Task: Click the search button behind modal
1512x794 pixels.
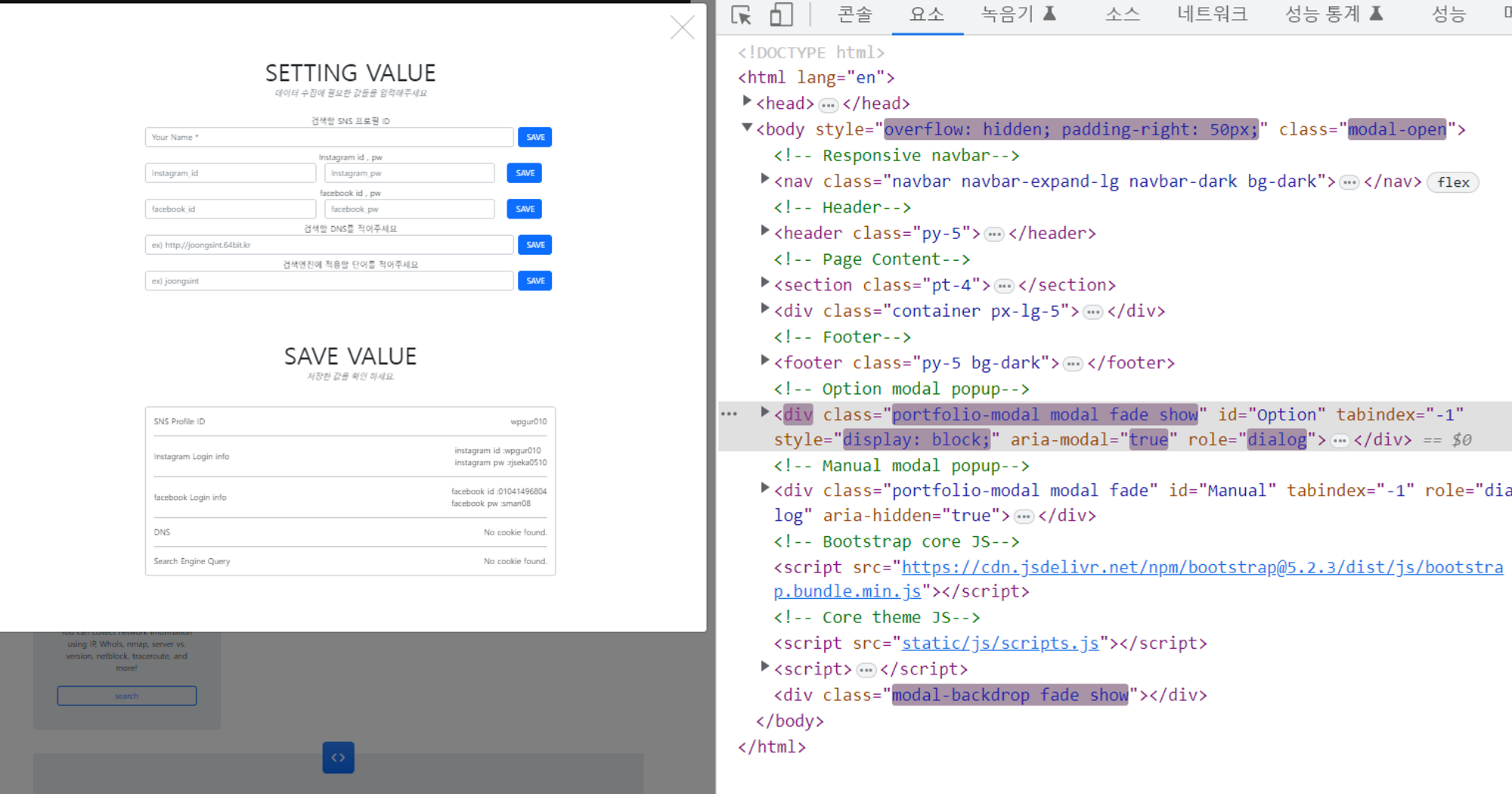Action: [x=127, y=696]
